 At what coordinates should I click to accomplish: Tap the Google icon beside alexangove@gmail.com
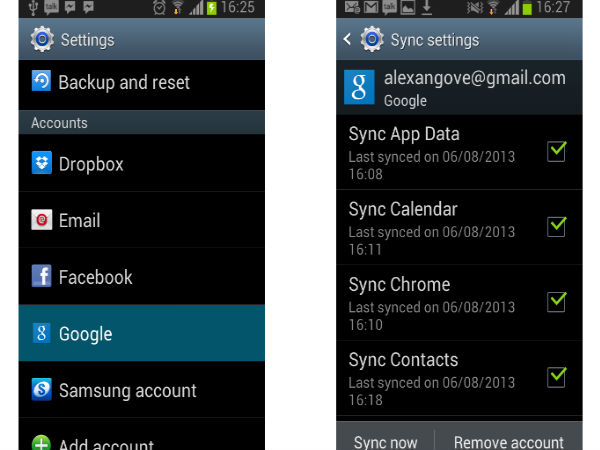359,88
